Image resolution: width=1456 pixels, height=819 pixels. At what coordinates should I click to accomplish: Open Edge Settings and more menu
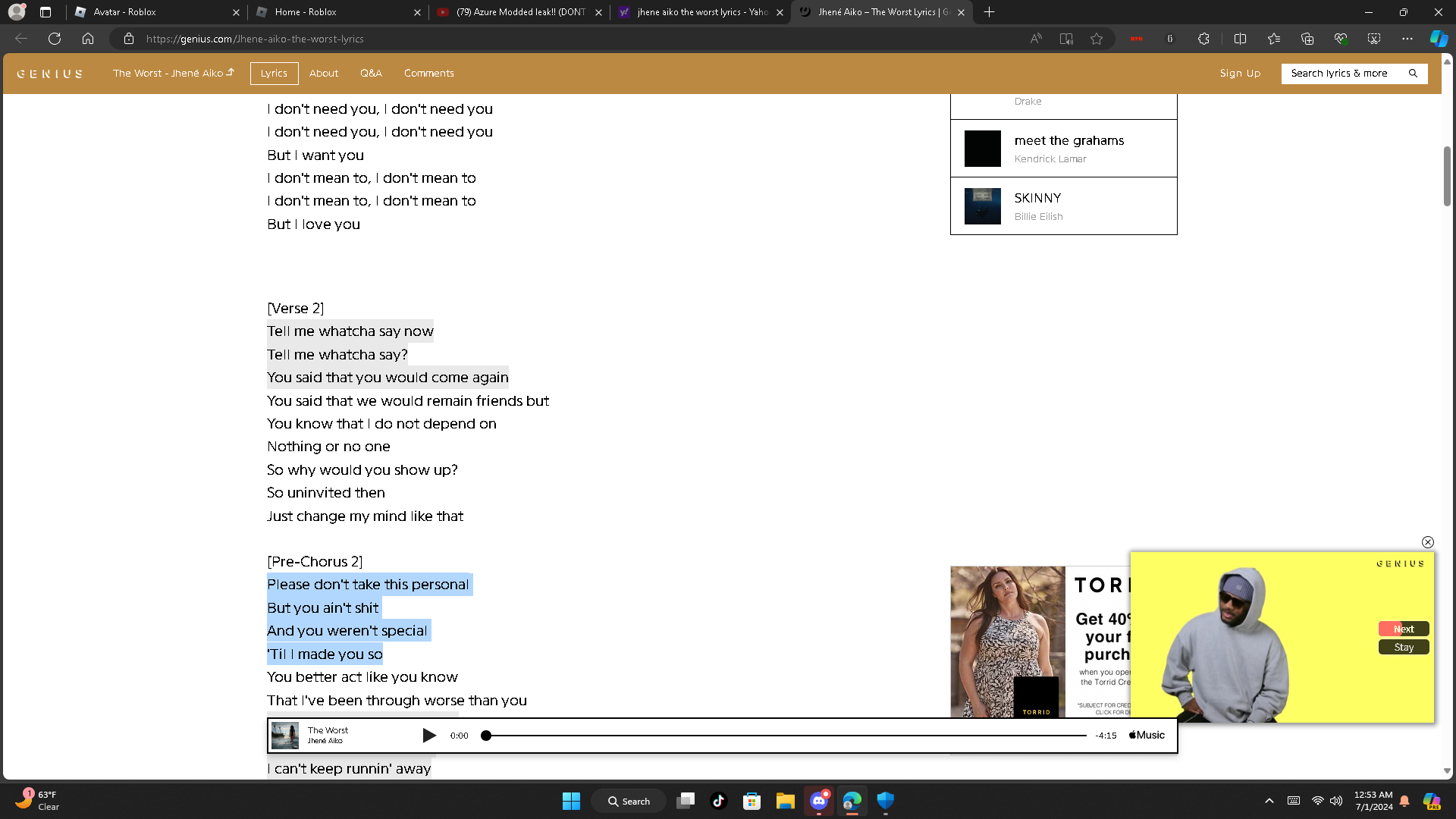point(1407,39)
